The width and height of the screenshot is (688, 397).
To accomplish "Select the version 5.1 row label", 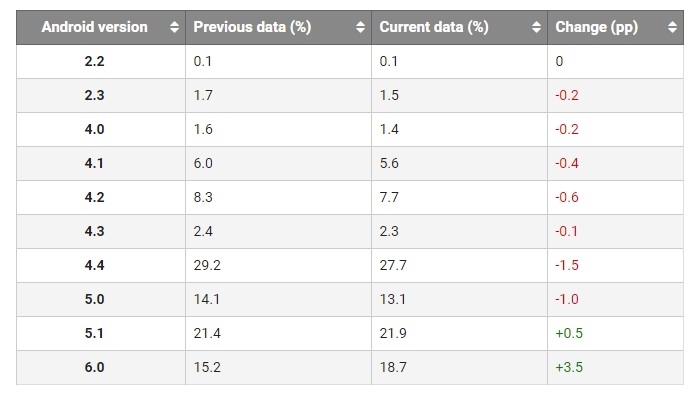I will pos(94,333).
